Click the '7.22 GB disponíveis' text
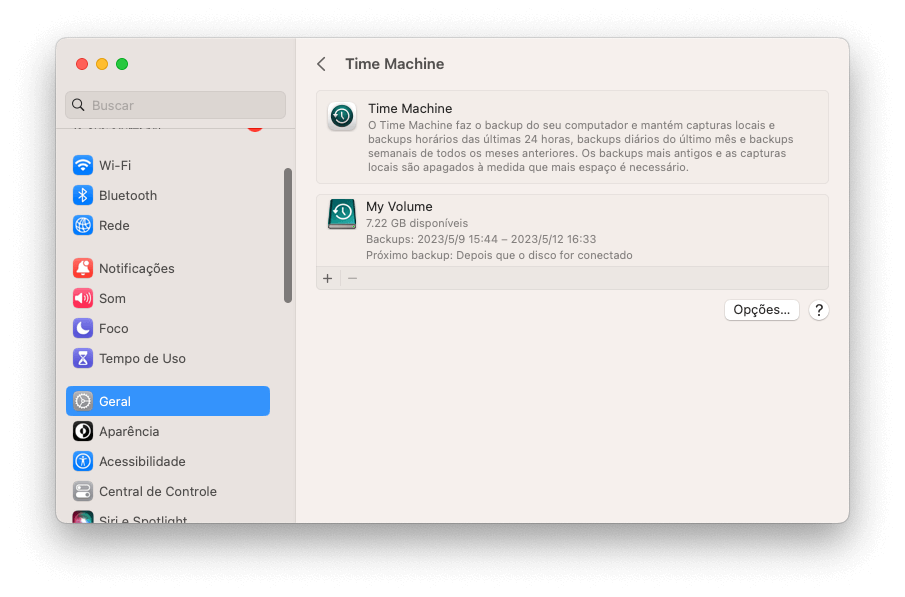 (417, 223)
